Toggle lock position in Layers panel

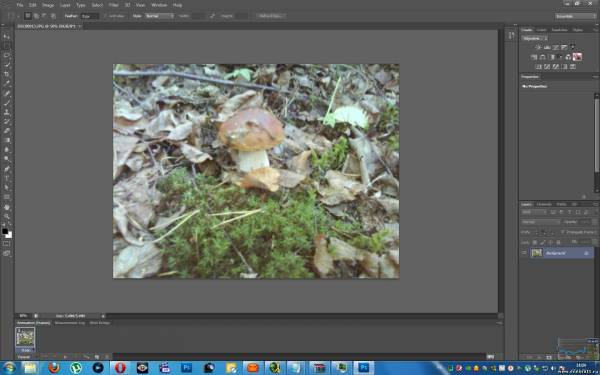click(x=551, y=242)
